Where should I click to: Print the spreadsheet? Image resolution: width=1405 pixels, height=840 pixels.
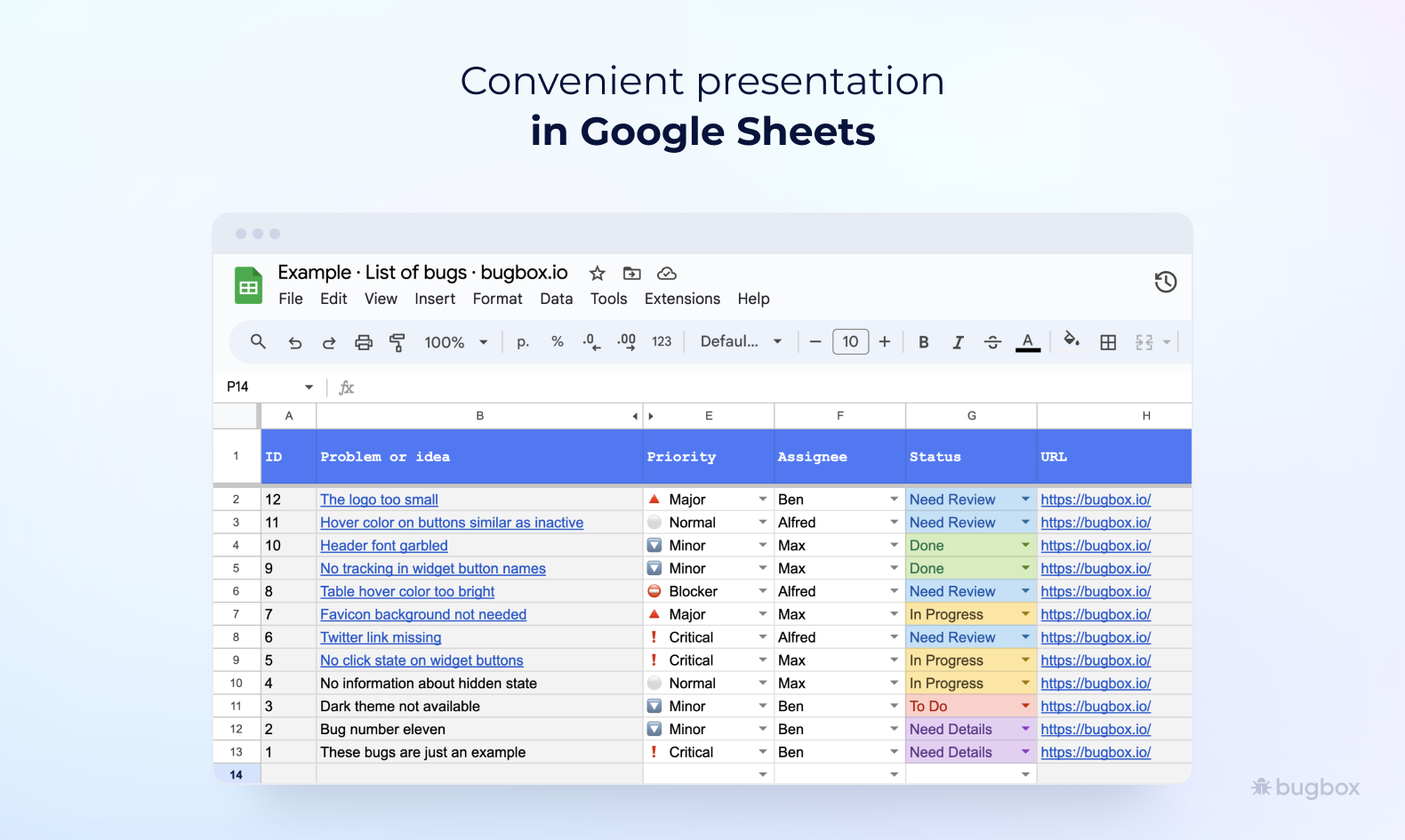click(x=364, y=342)
